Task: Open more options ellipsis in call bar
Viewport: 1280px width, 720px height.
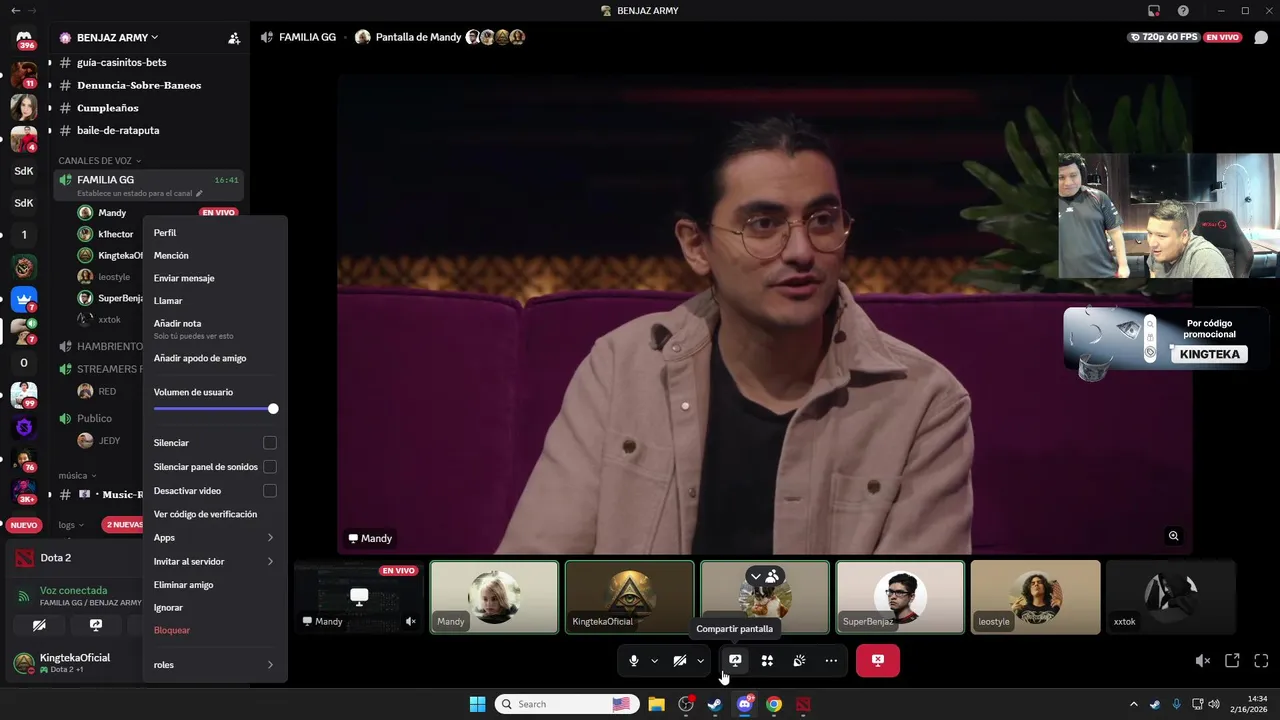Action: [x=831, y=660]
